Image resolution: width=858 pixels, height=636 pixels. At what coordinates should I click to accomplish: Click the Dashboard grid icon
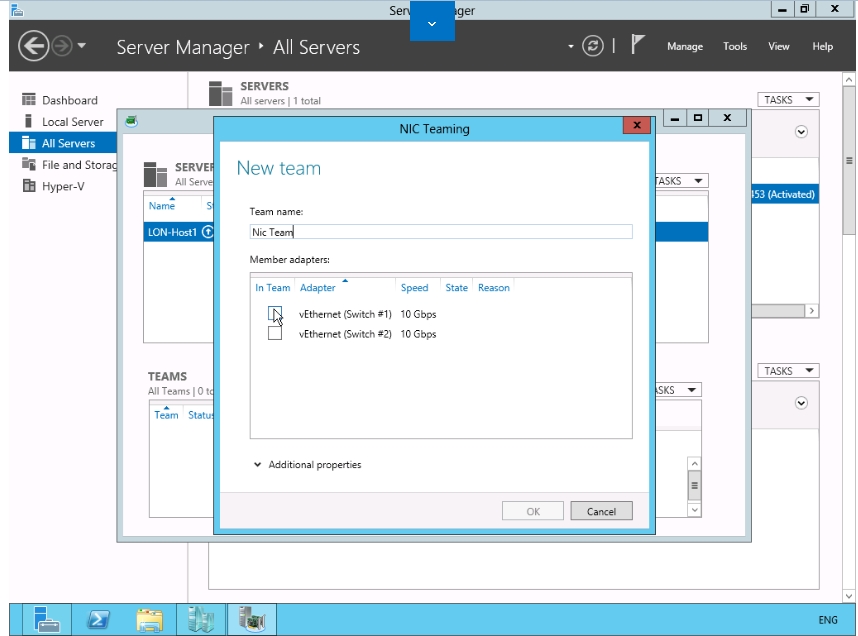coord(28,99)
